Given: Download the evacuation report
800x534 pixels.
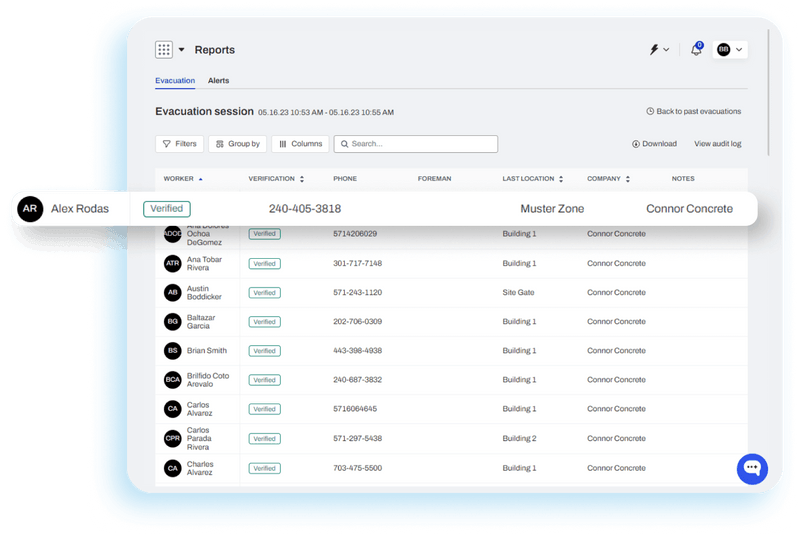Looking at the screenshot, I should [x=655, y=144].
